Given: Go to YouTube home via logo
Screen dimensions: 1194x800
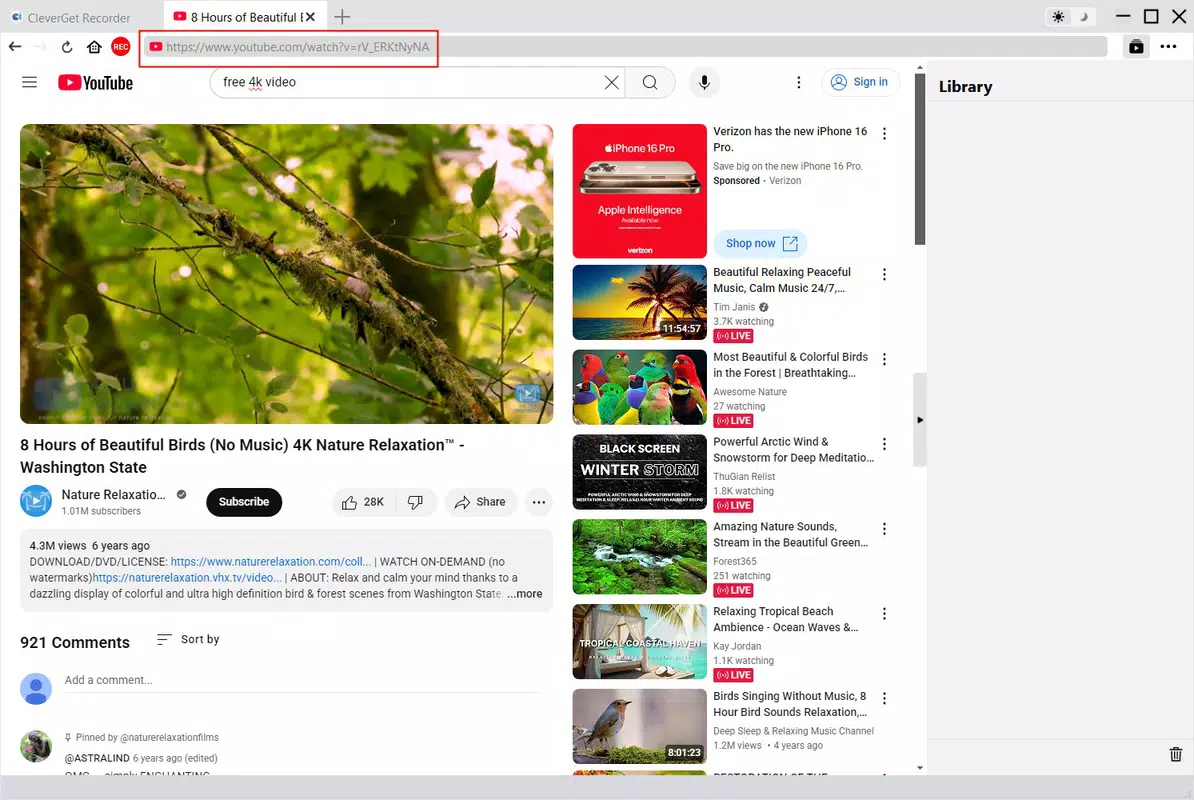Looking at the screenshot, I should point(95,82).
